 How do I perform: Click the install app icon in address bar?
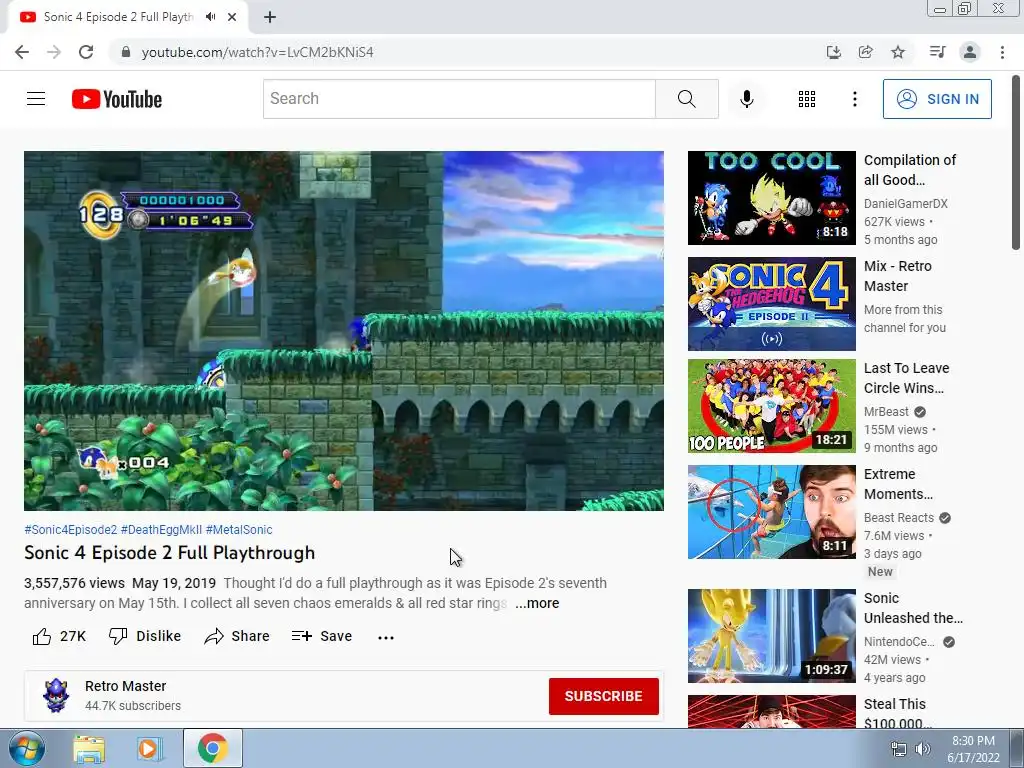point(833,52)
